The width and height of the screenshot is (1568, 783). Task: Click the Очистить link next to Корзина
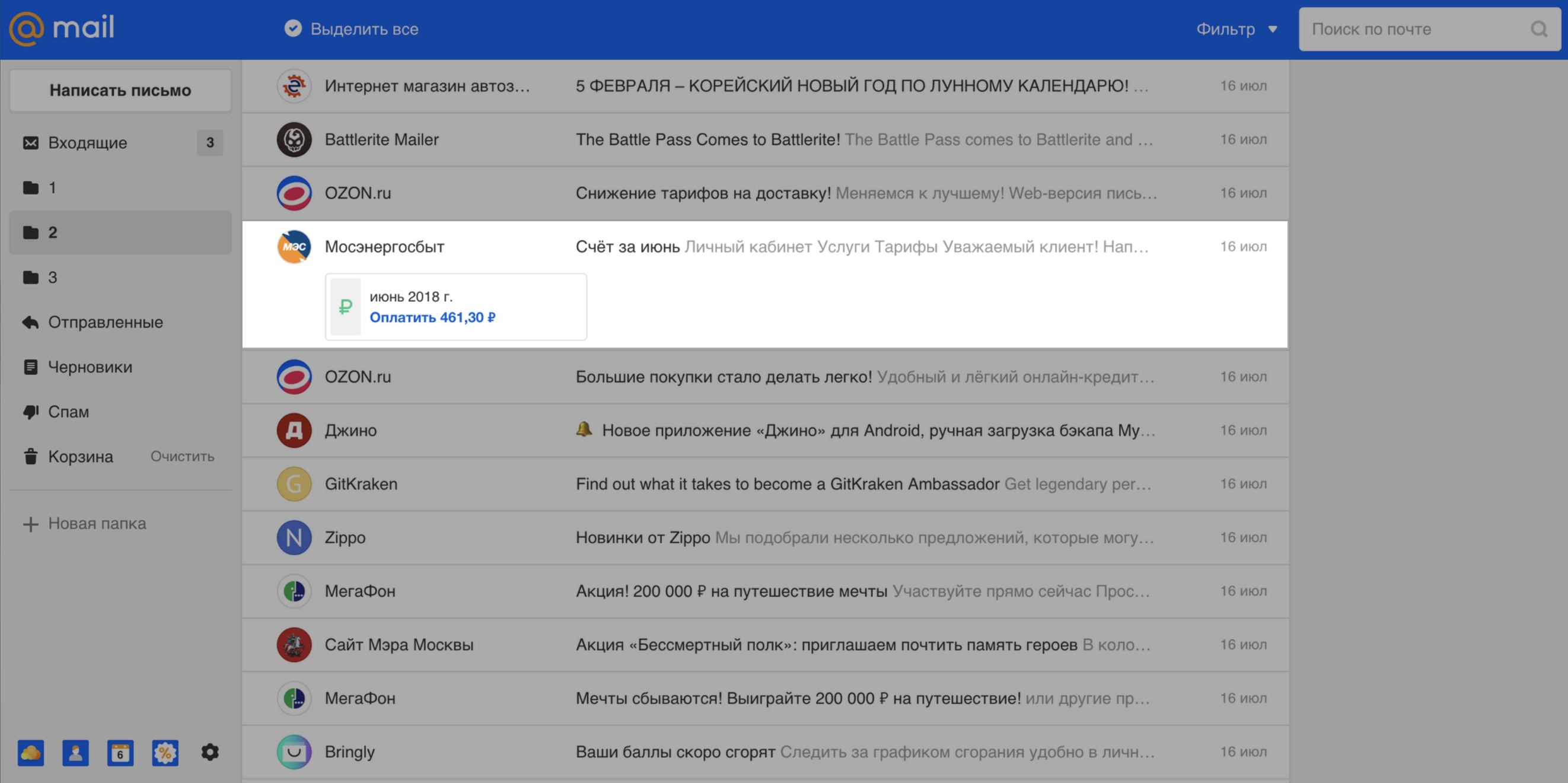pos(183,457)
